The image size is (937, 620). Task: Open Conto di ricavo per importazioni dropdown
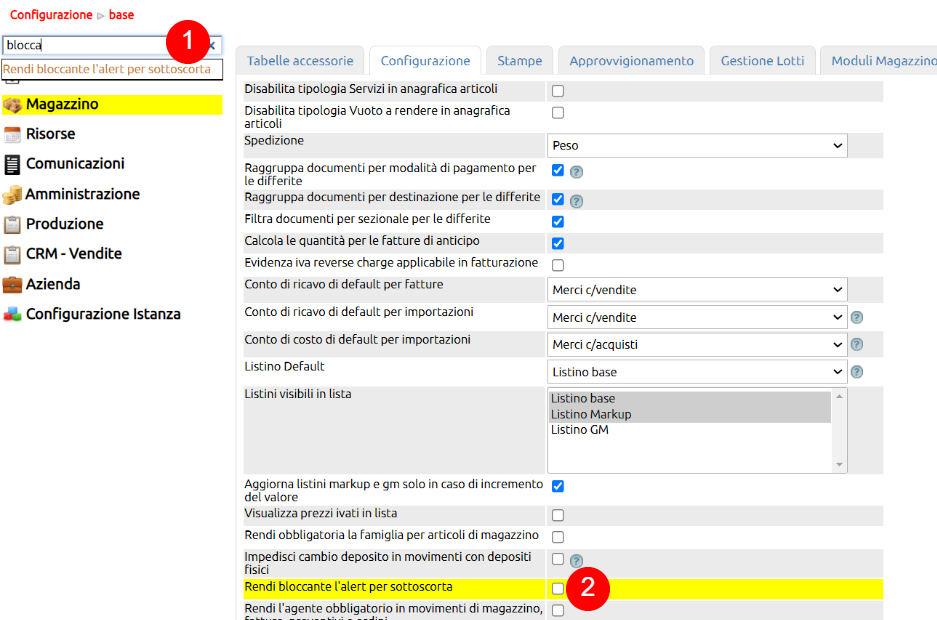[x=697, y=317]
